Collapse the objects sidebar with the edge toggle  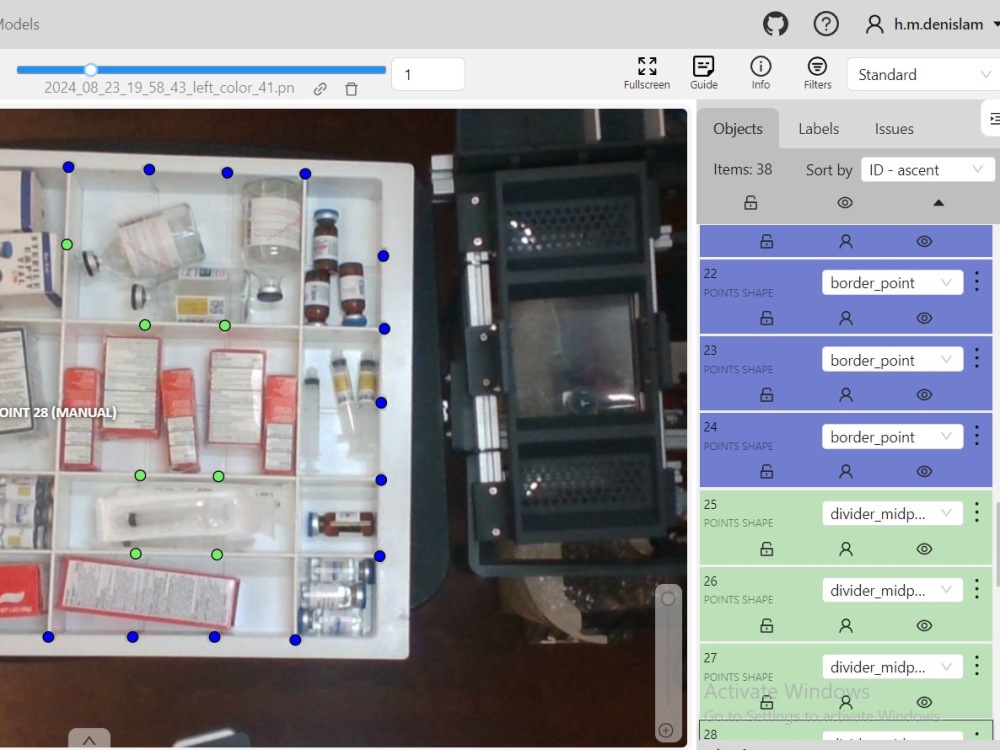point(992,118)
